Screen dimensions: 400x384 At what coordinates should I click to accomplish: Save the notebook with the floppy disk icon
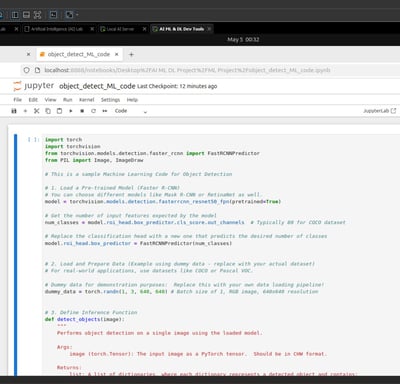coord(14,111)
